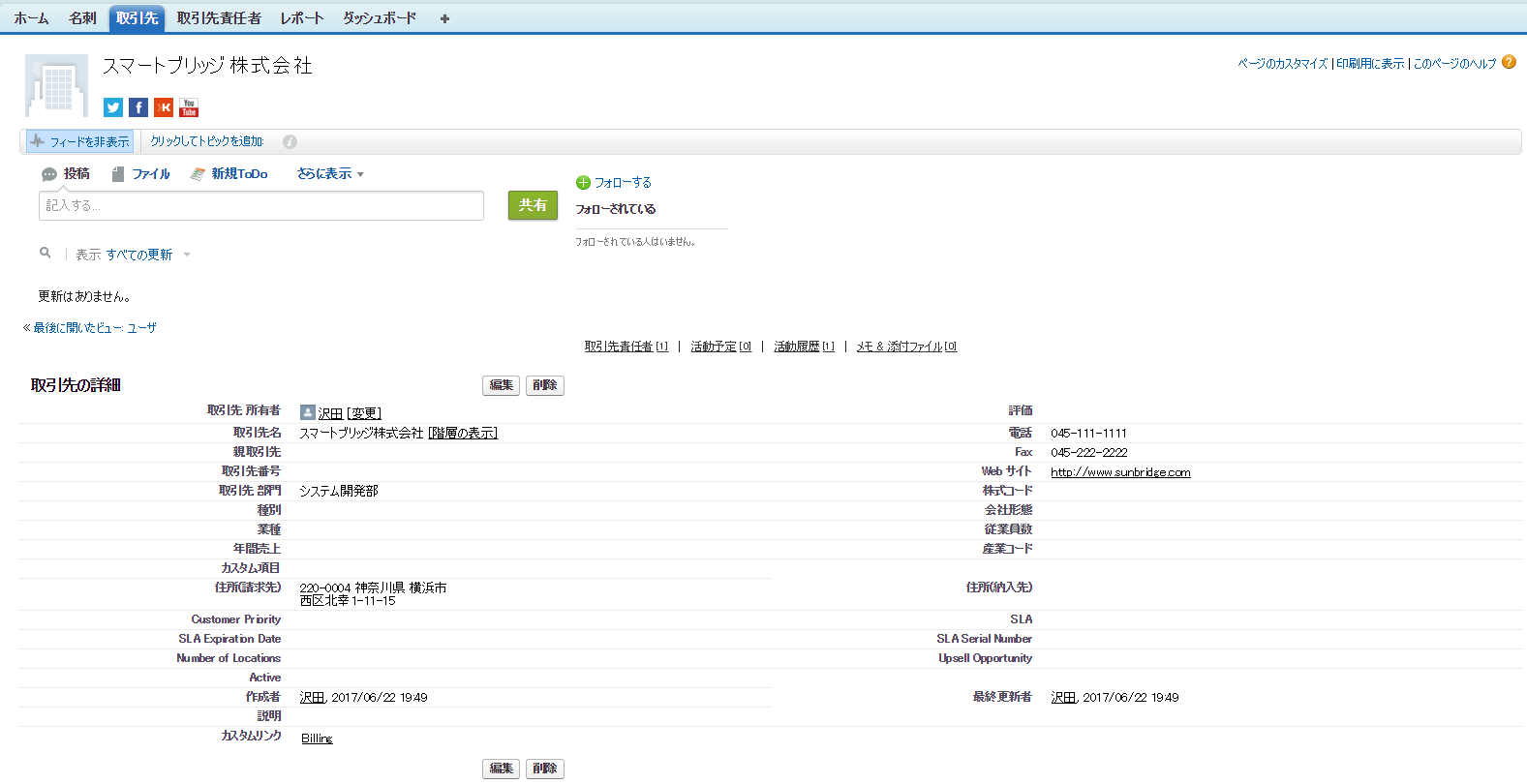Open the YouTube social icon
This screenshot has height=784, width=1527.
point(189,107)
